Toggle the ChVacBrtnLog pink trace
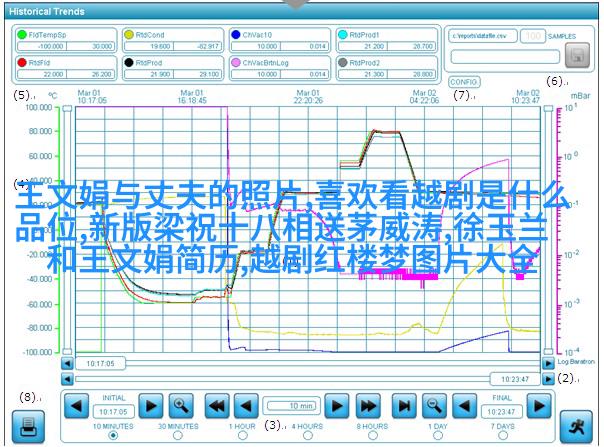Image resolution: width=604 pixels, height=447 pixels. pos(236,62)
